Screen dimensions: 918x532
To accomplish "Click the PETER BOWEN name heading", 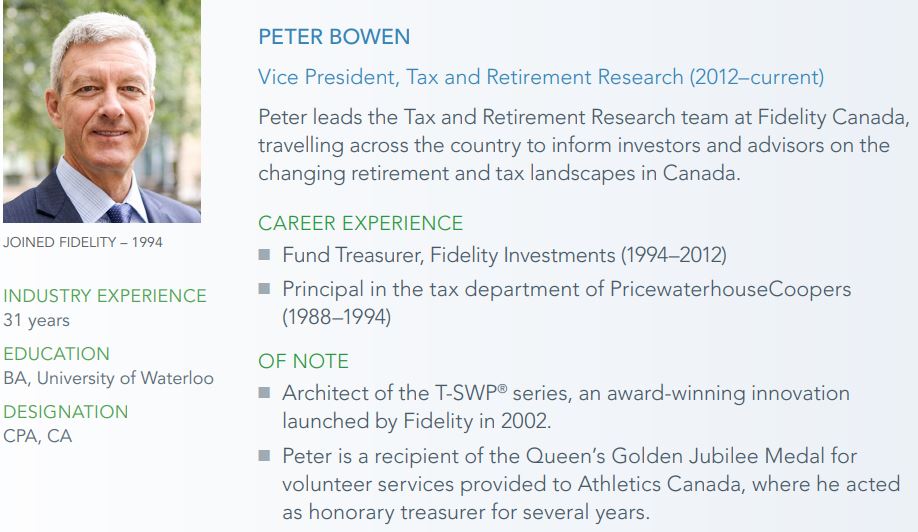I will click(x=334, y=37).
